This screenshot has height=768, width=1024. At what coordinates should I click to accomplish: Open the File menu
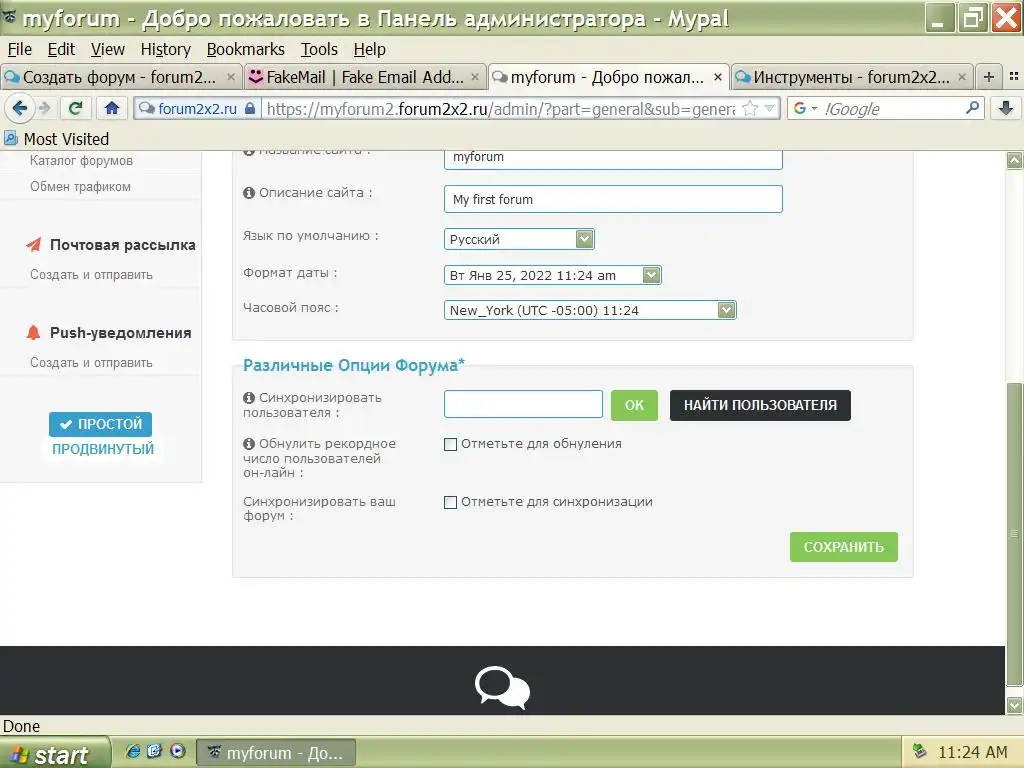20,49
